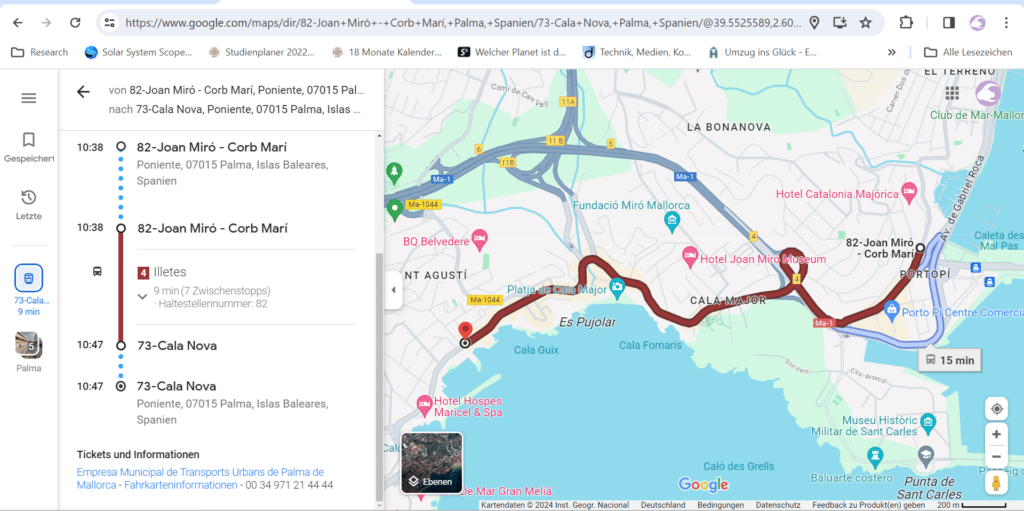Click the nach 73-Cala Nova destination header

[235, 110]
